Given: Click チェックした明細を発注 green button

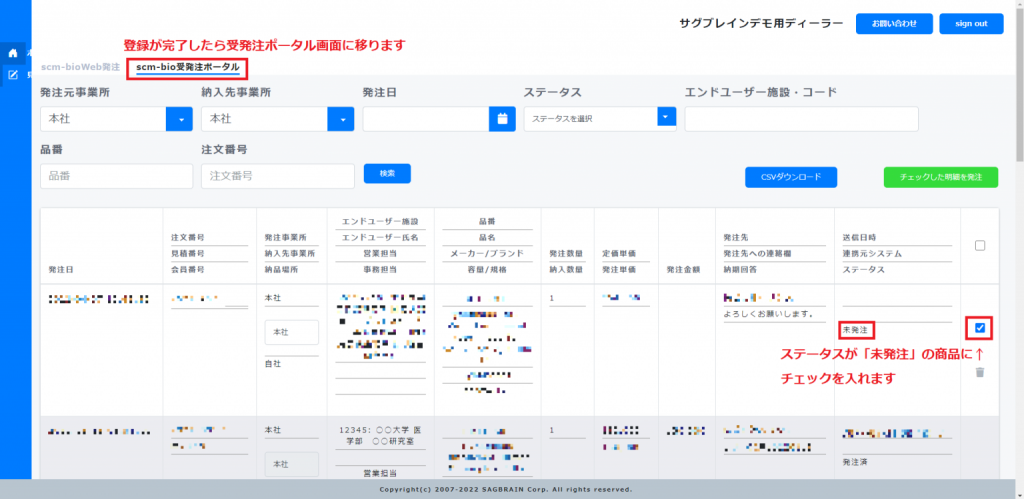Looking at the screenshot, I should coord(940,177).
